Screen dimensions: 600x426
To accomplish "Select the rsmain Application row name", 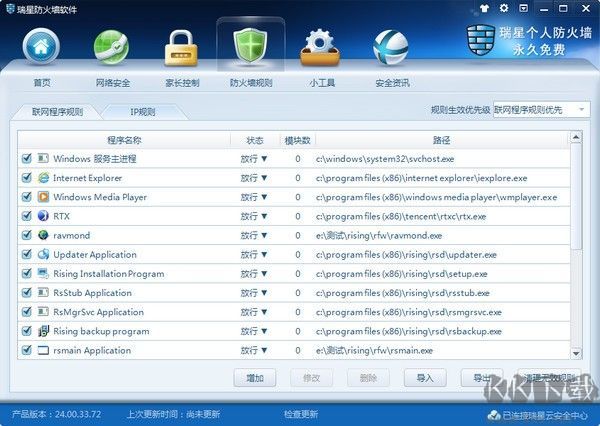I will (x=92, y=350).
